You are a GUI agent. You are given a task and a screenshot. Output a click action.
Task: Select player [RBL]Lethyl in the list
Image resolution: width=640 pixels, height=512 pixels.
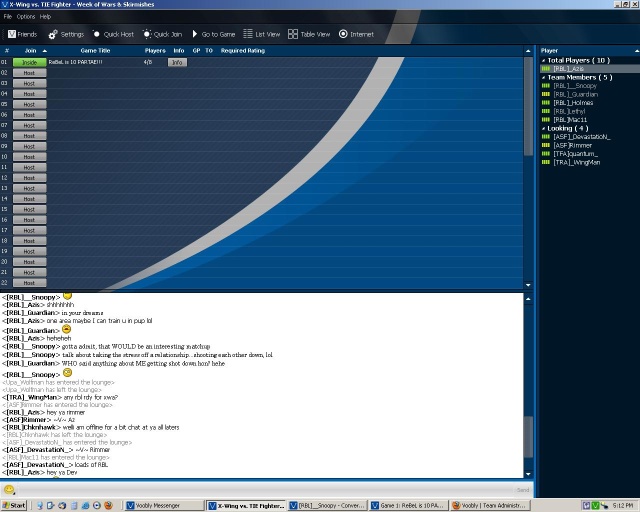click(569, 111)
